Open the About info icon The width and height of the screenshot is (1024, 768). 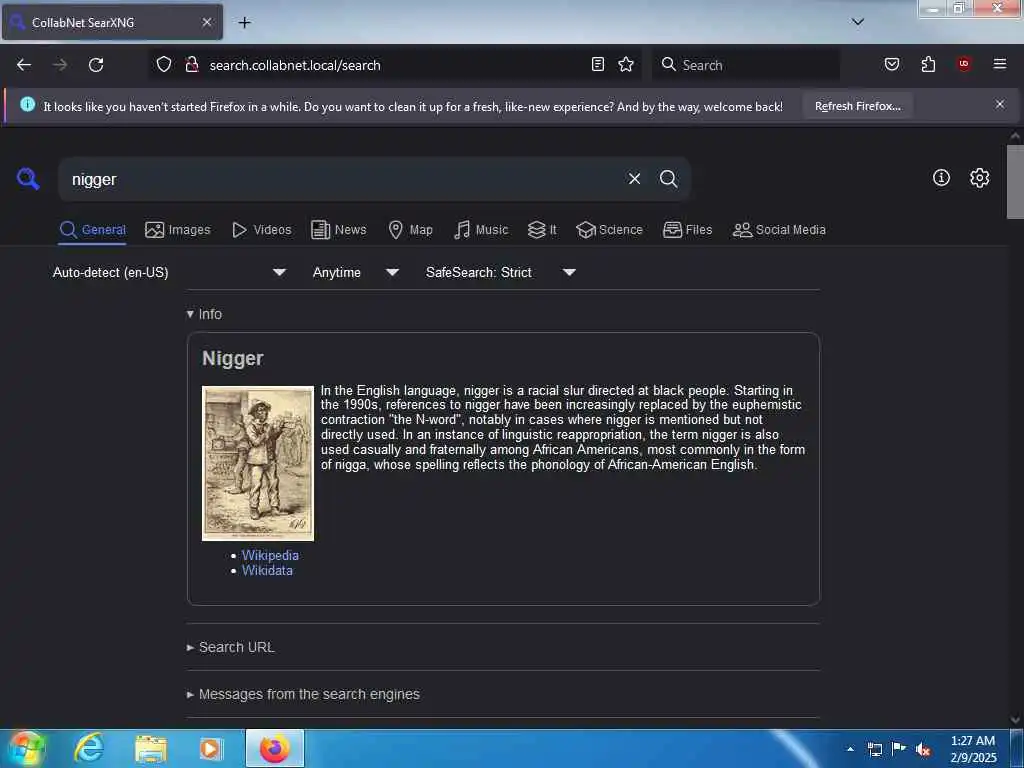(941, 177)
